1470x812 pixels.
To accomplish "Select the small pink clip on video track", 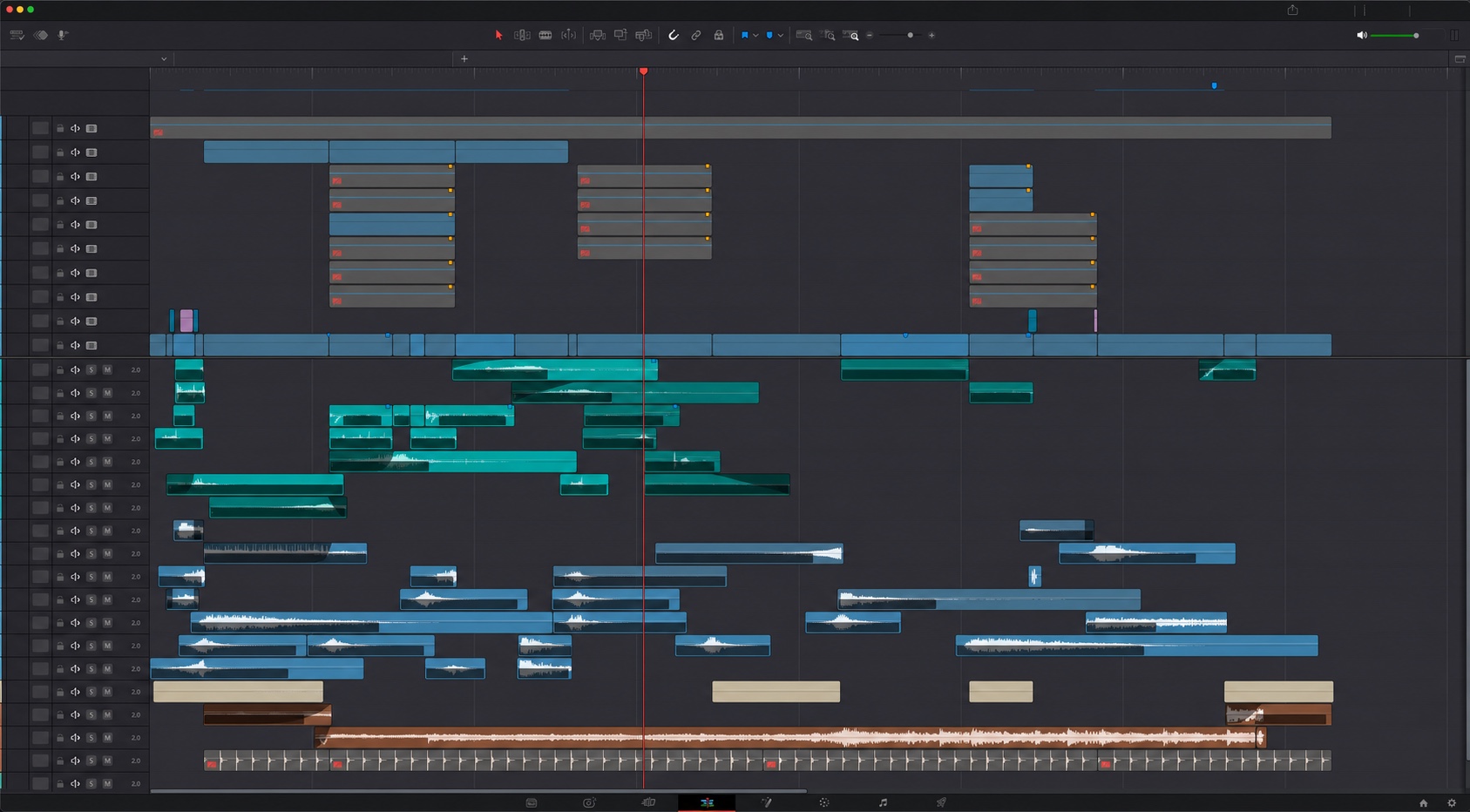I will [x=186, y=321].
